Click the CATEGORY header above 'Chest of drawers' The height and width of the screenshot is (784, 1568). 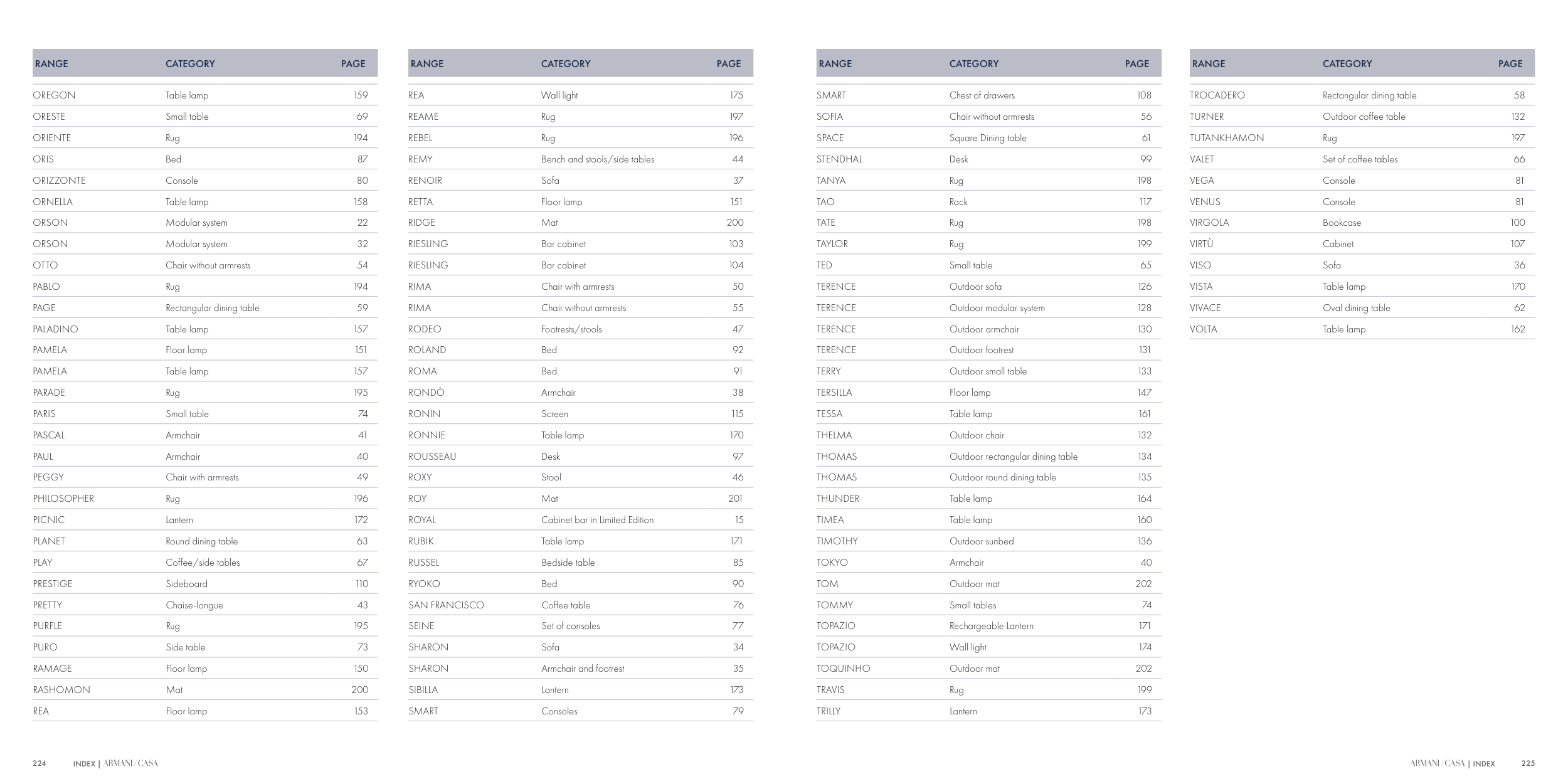(973, 64)
